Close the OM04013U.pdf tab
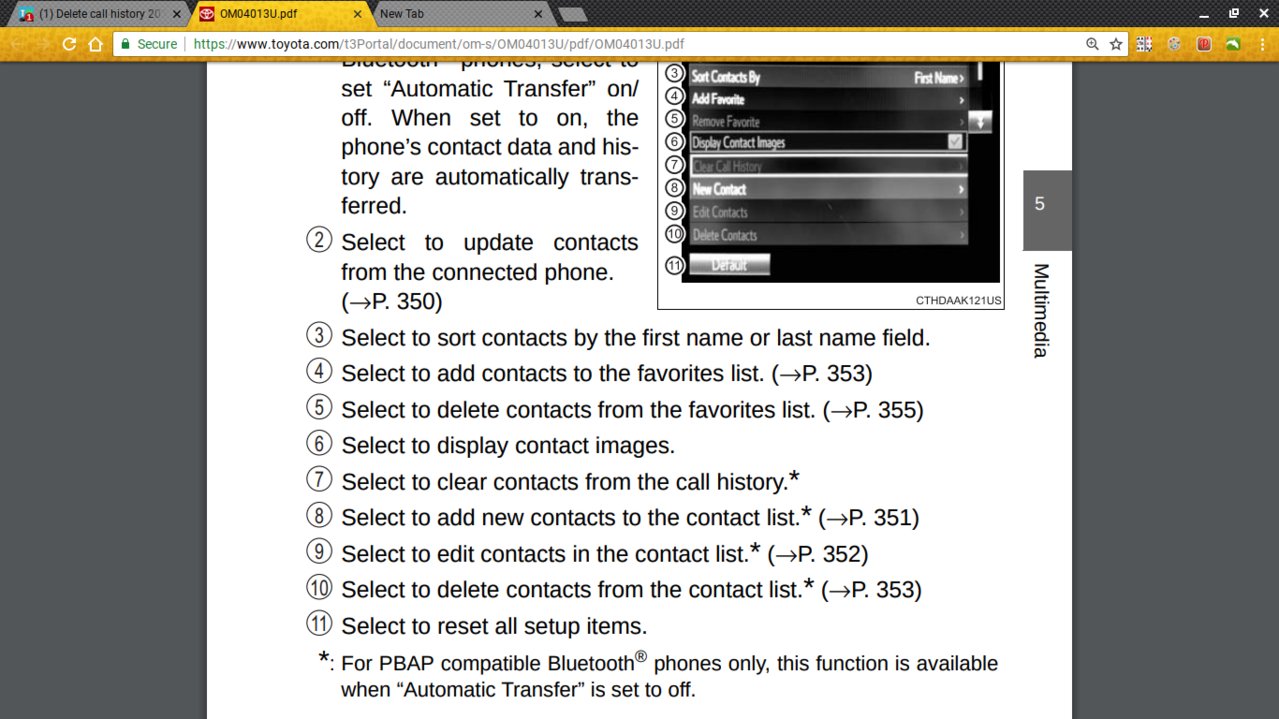Viewport: 1279px width, 719px height. click(x=357, y=14)
